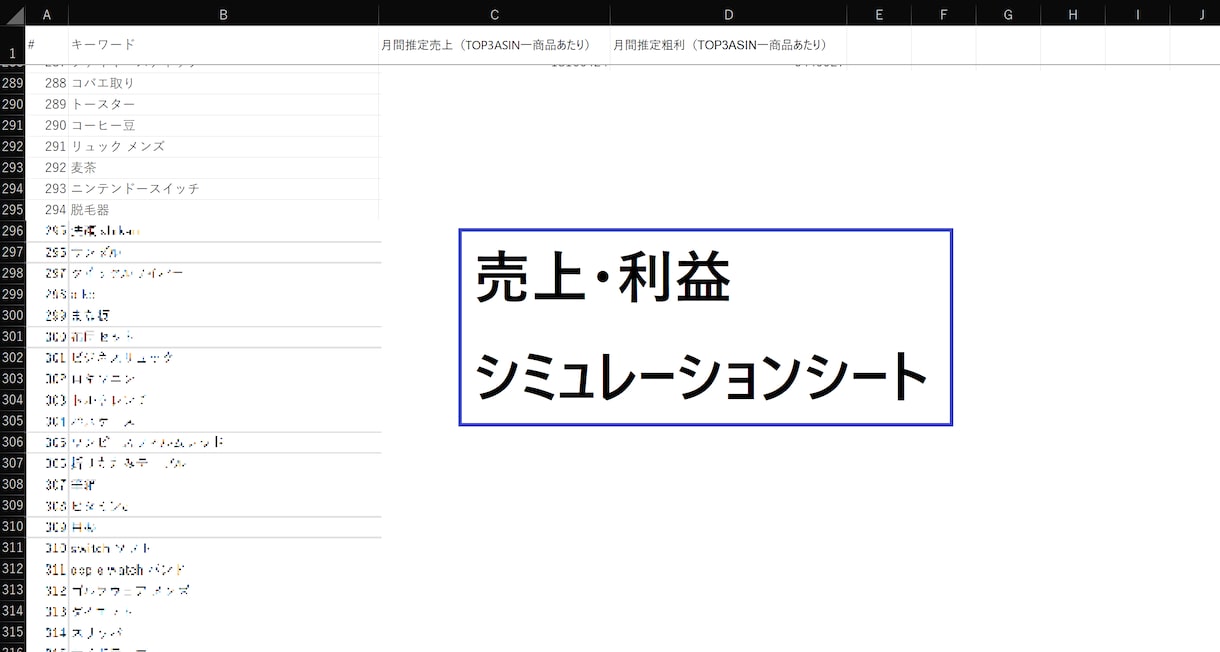Select the # cell beside 'コバエ取り'
This screenshot has width=1220, height=652.
tap(47, 83)
